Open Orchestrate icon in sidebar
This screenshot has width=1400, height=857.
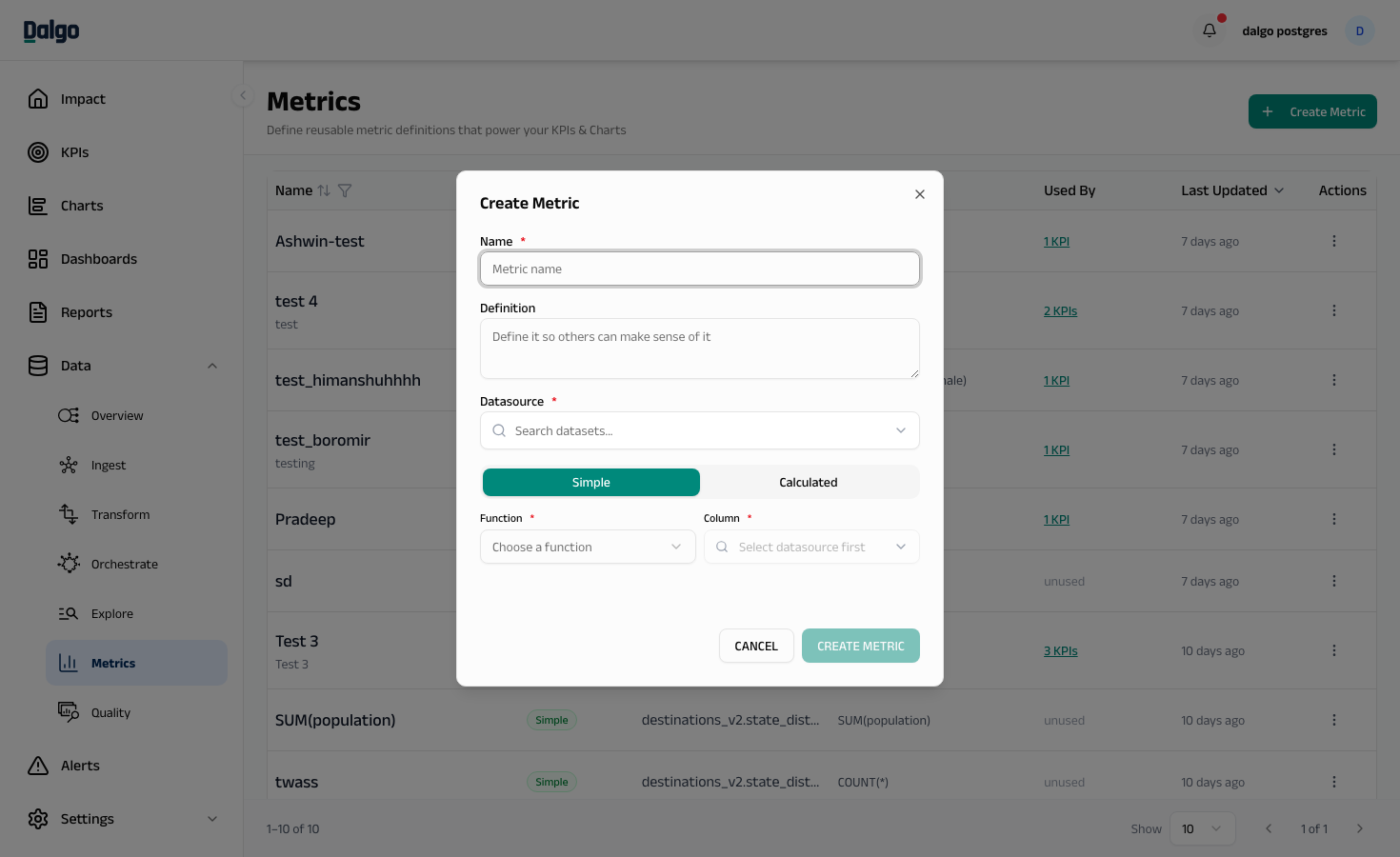[x=69, y=565]
